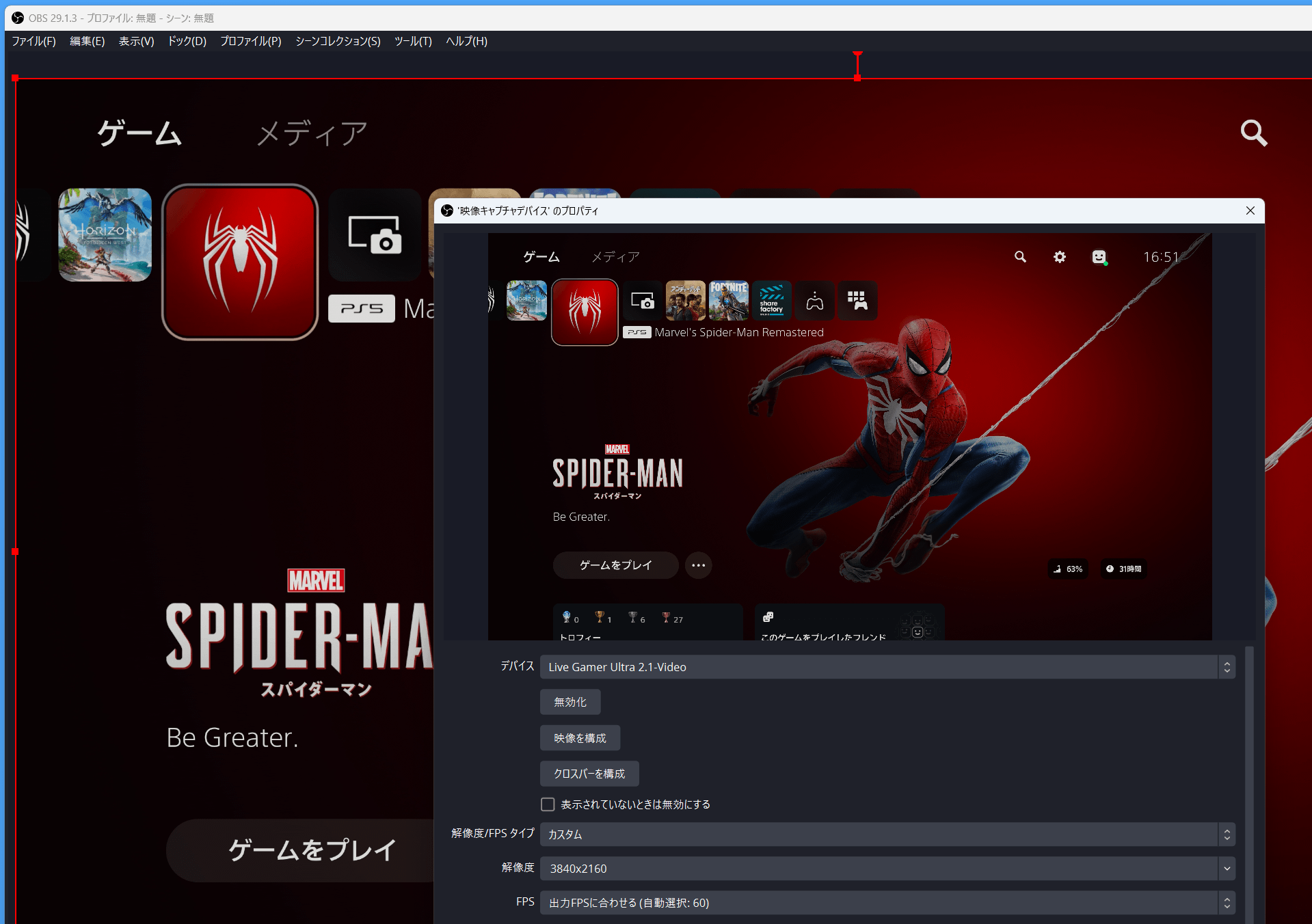Viewport: 1312px width, 924px height.
Task: Click the bronze trophy icon showing 27
Action: [666, 617]
